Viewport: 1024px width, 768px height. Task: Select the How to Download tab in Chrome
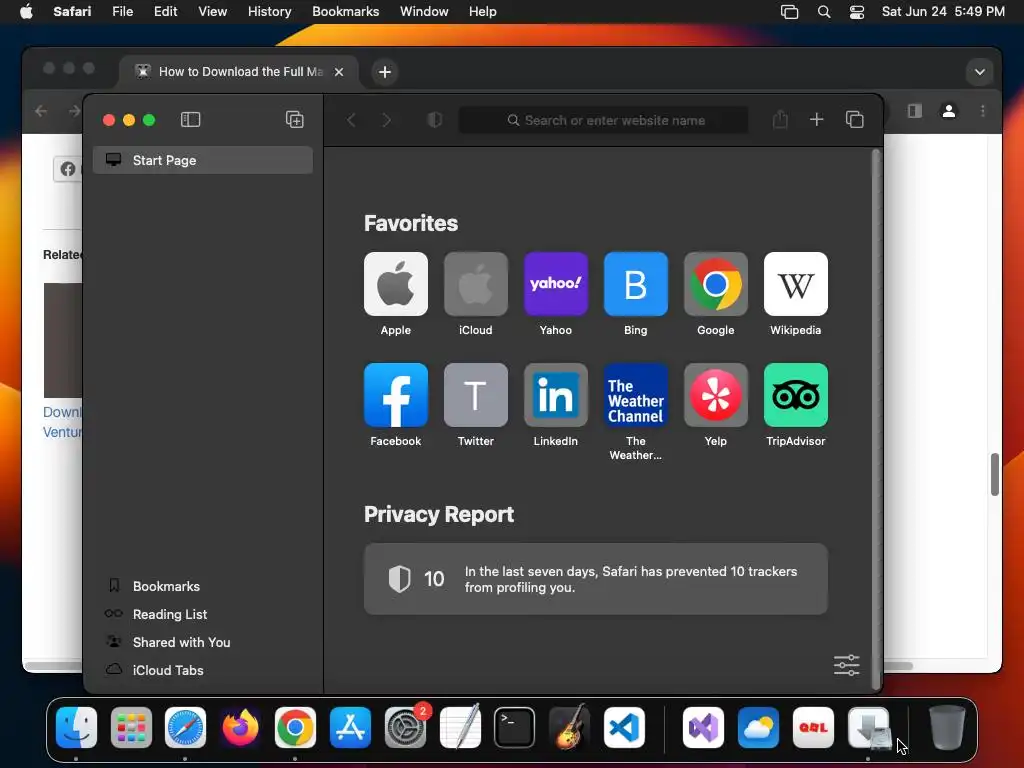pyautogui.click(x=238, y=72)
